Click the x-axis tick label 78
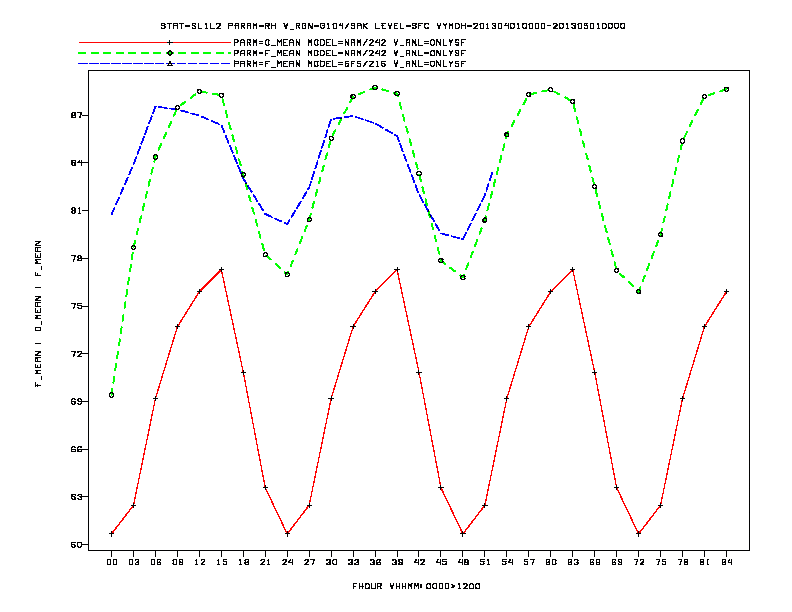This screenshot has width=792, height=612. 682,562
